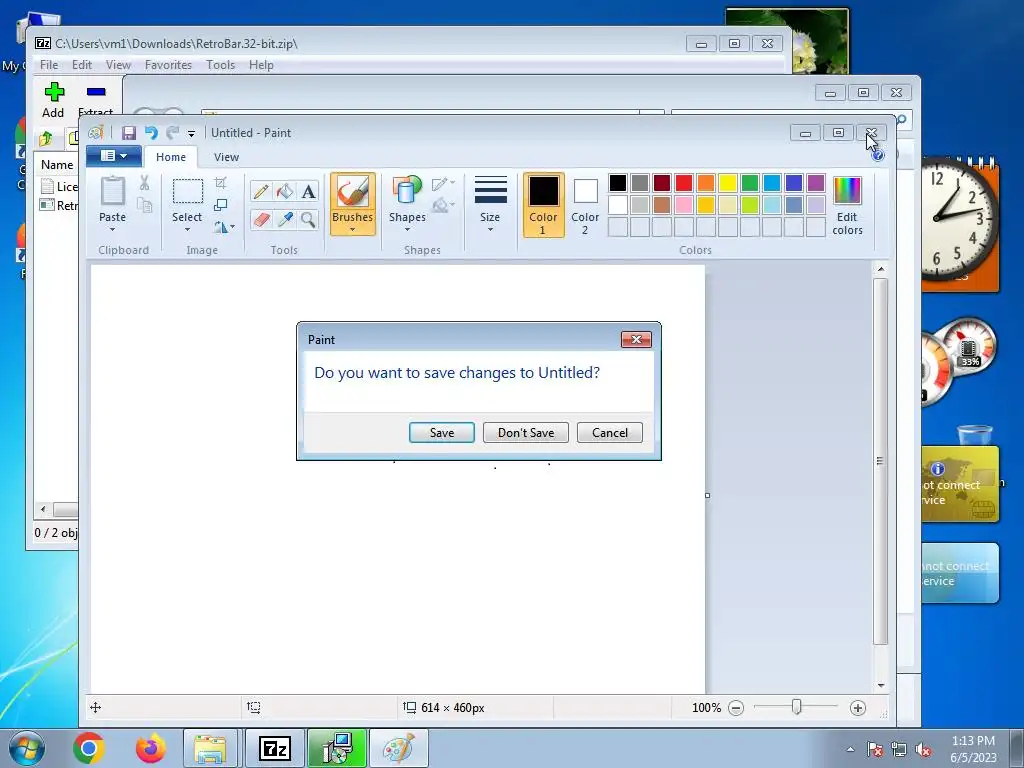Open the Paint application menu dropdown
Screen dimensions: 1024x768
(114, 156)
